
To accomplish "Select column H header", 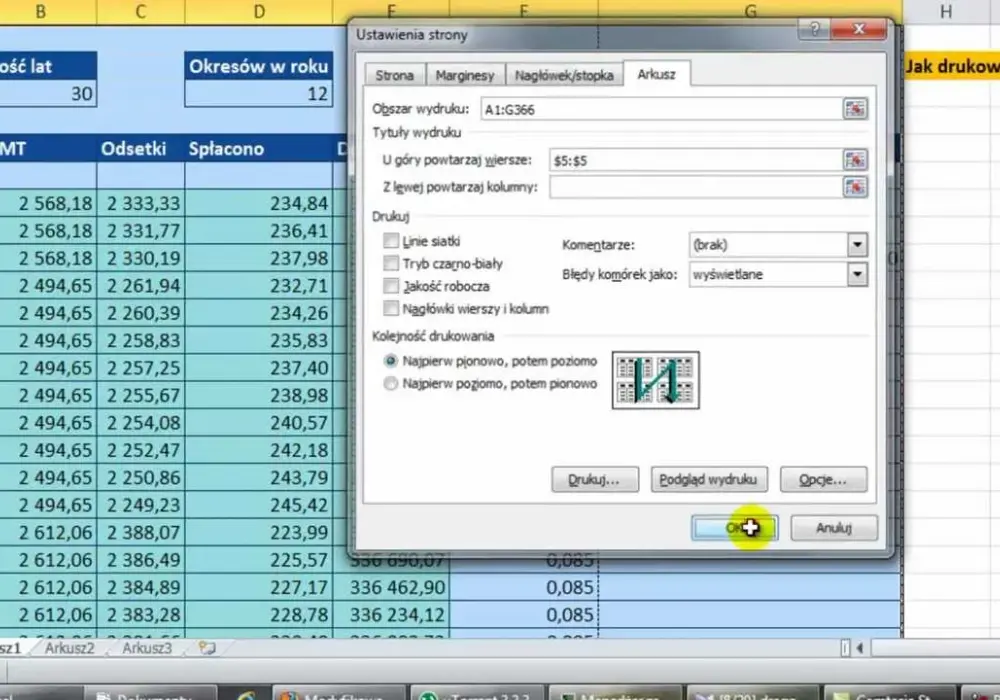I will click(946, 11).
